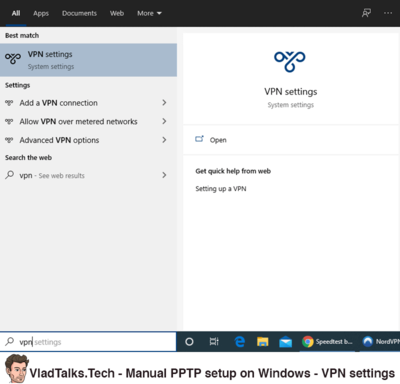400x384 pixels.
Task: Open Task View on taskbar
Action: (x=214, y=342)
